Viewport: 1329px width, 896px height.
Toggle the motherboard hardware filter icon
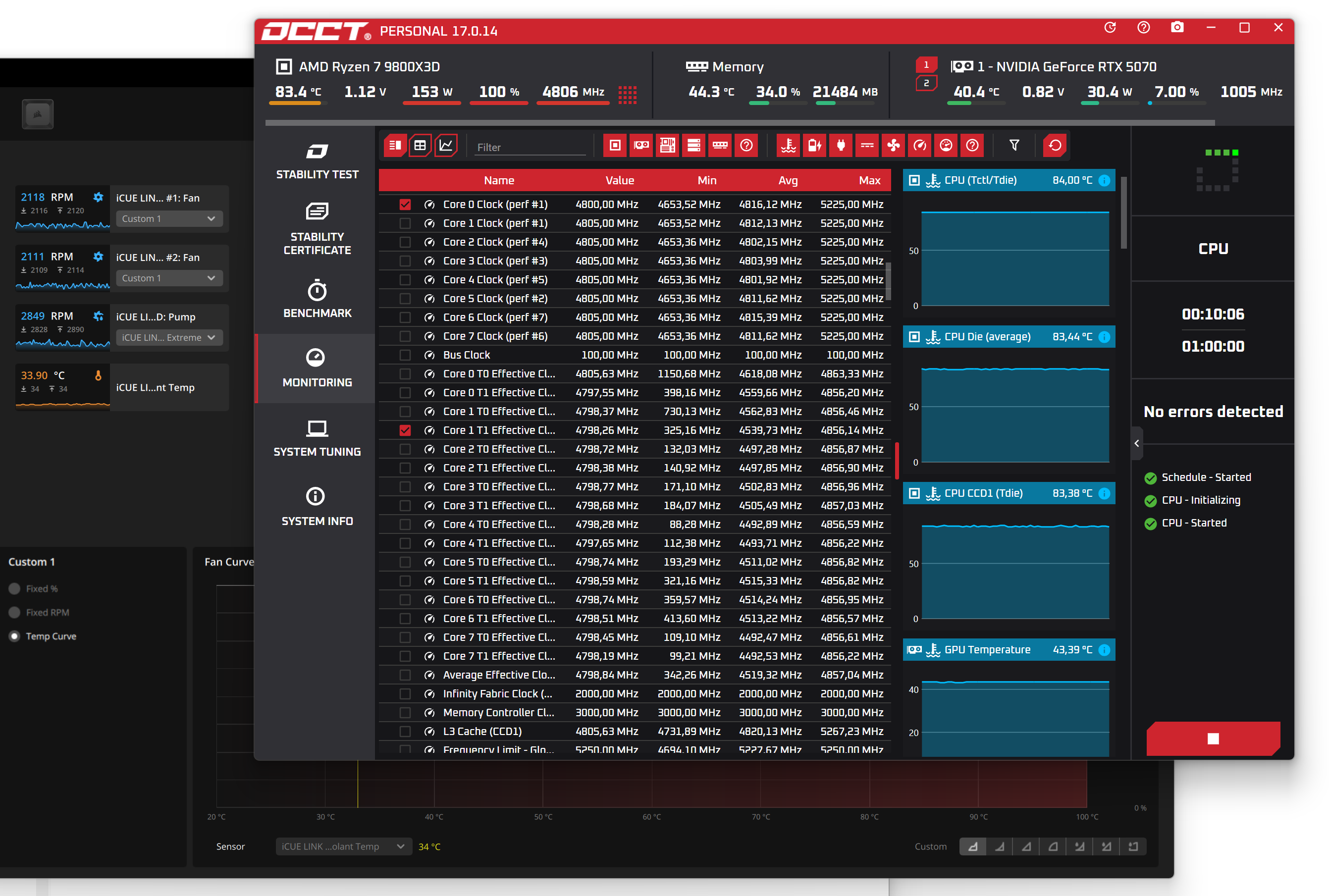click(x=667, y=146)
